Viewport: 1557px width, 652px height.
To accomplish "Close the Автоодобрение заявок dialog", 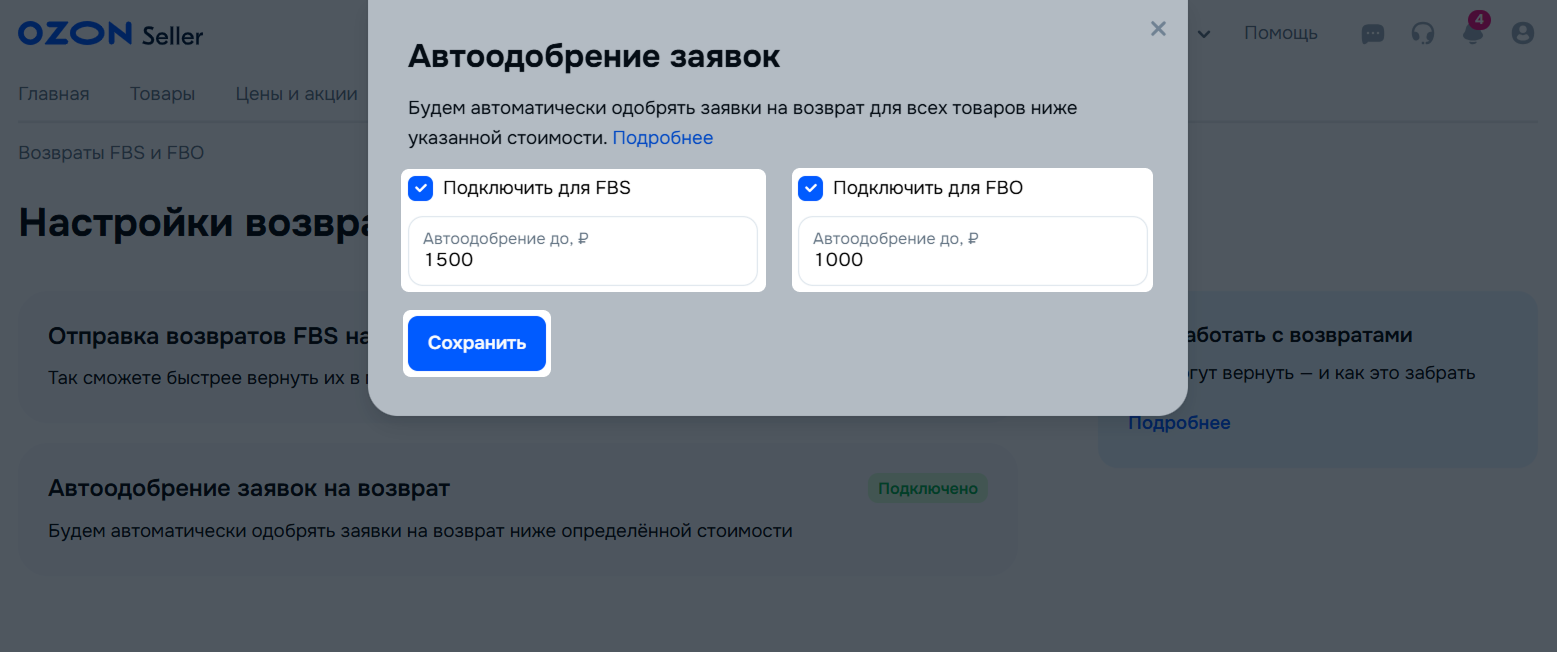I will (1158, 29).
